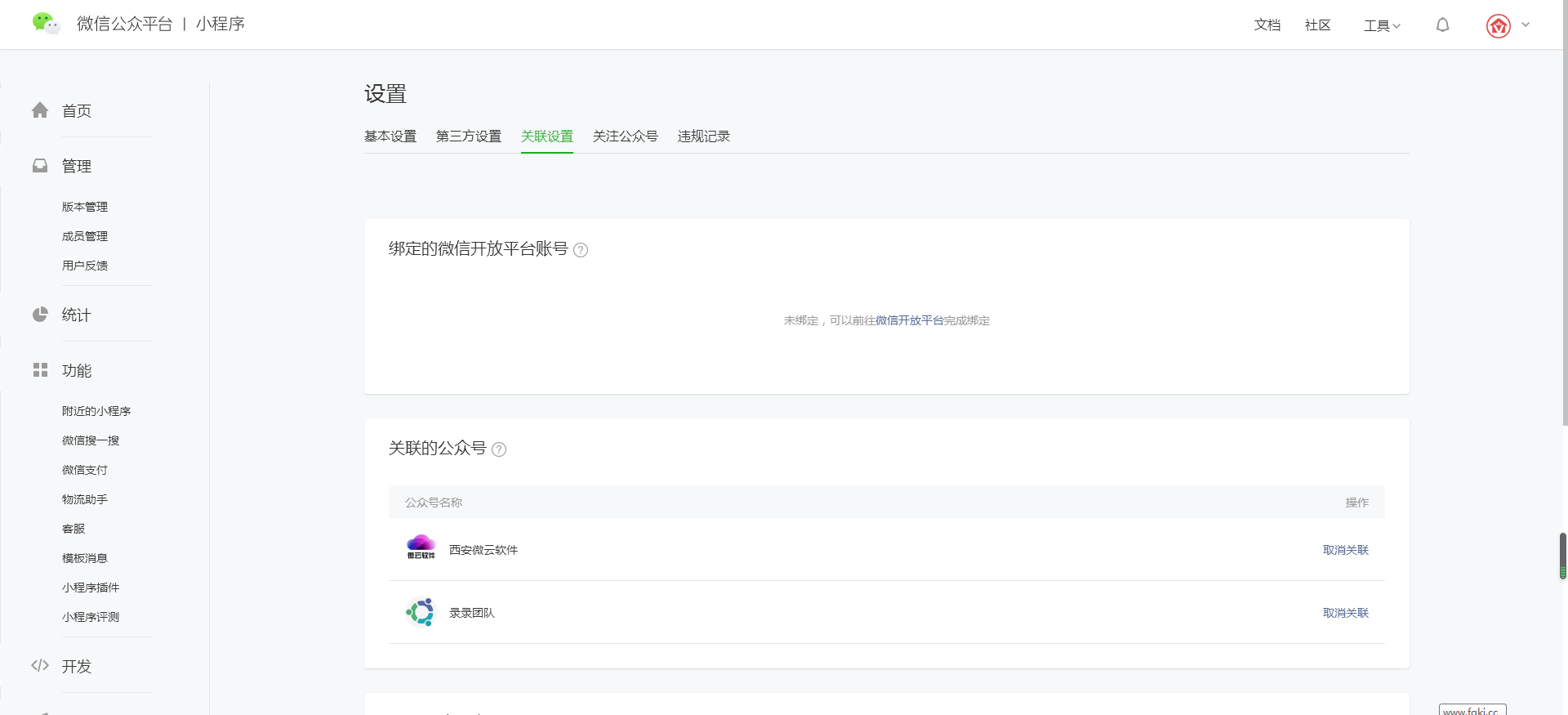The image size is (1568, 715).
Task: Click help icon next to 绑定的微信开放平台账号
Action: click(581, 250)
